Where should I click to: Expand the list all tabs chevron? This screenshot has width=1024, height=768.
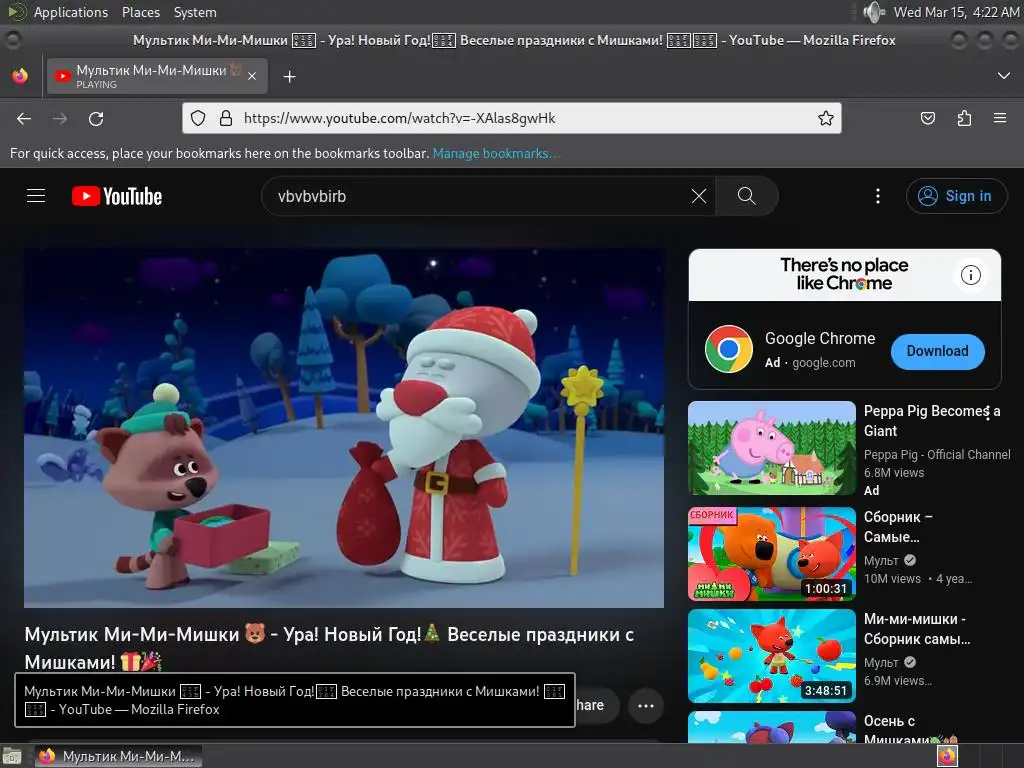point(1004,76)
